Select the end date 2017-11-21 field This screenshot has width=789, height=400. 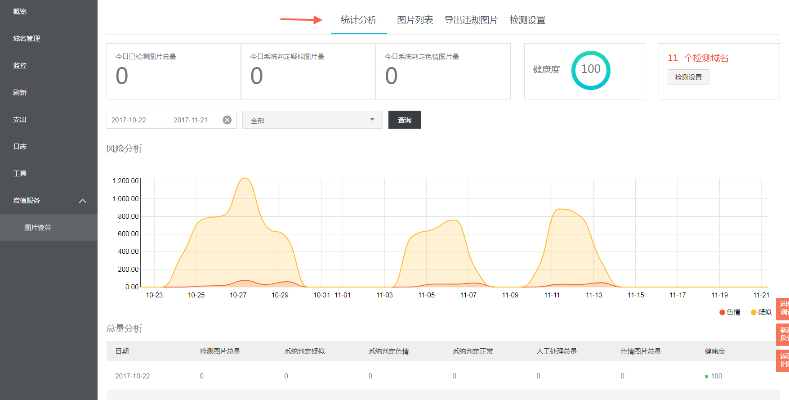pyautogui.click(x=194, y=120)
